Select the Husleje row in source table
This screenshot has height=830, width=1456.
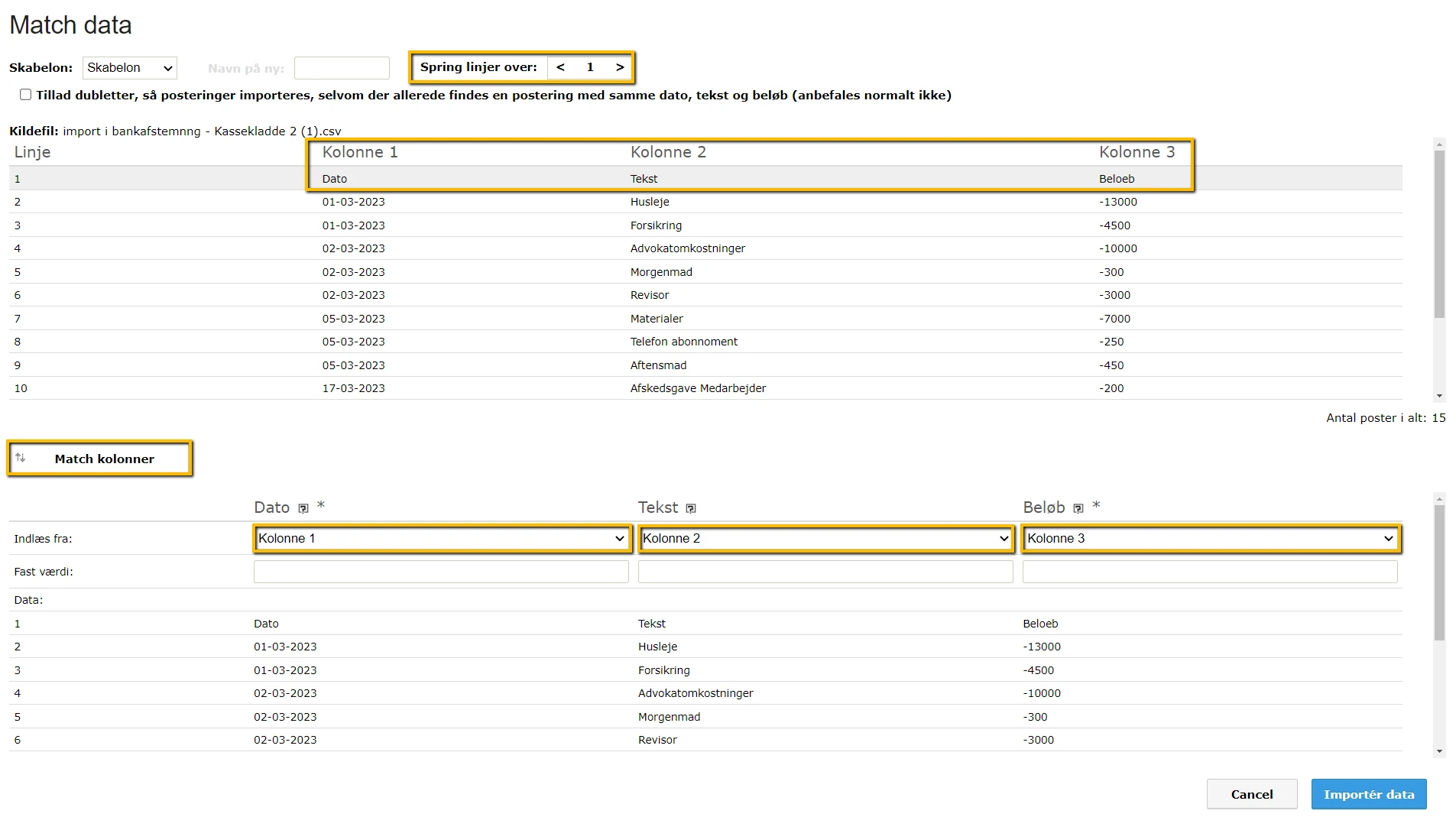pyautogui.click(x=650, y=202)
